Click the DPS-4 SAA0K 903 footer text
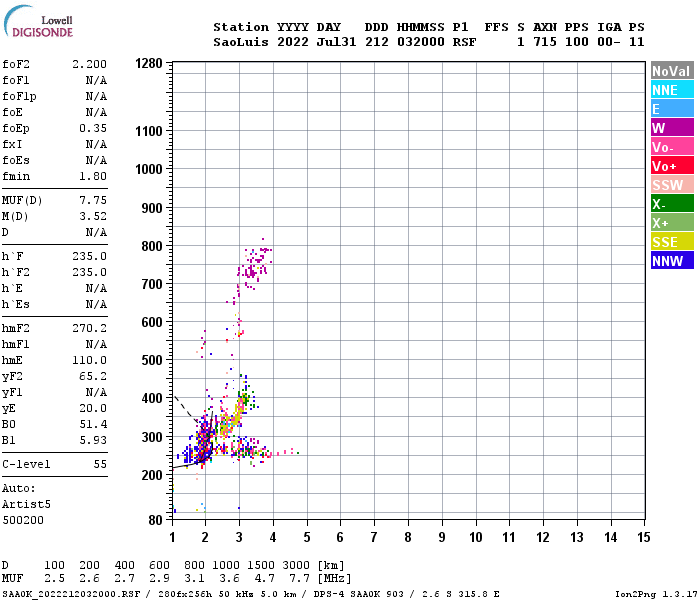This screenshot has width=700, height=600. click(x=362, y=594)
